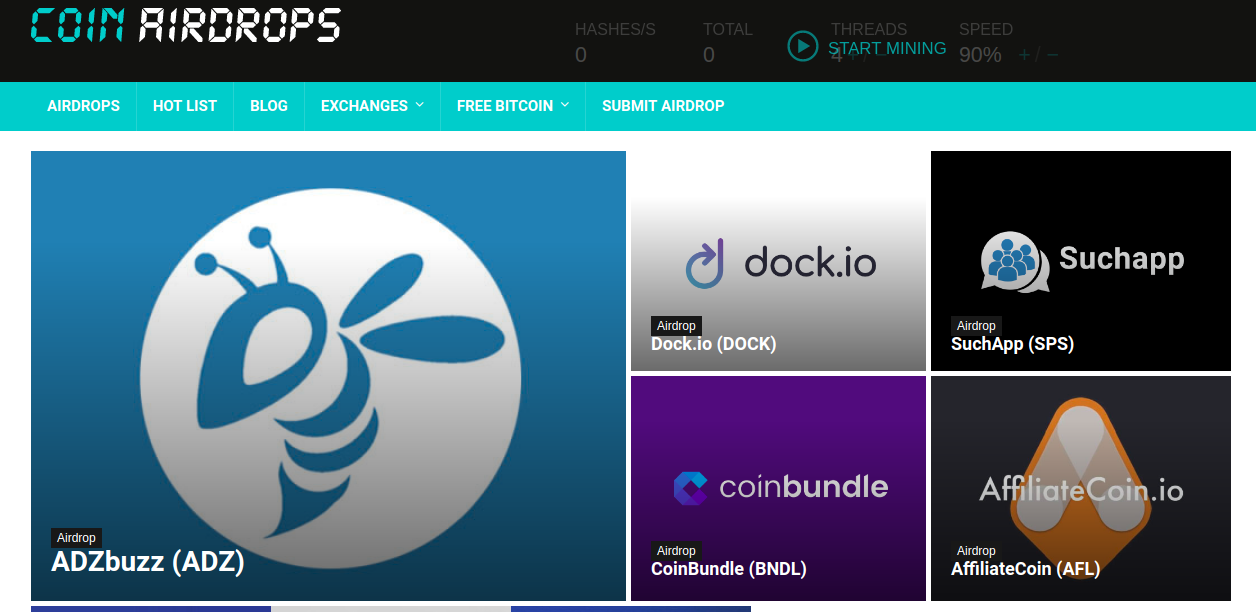Expand the FREE BITCOIN dropdown chevron
The height and width of the screenshot is (612, 1256).
pyautogui.click(x=565, y=104)
